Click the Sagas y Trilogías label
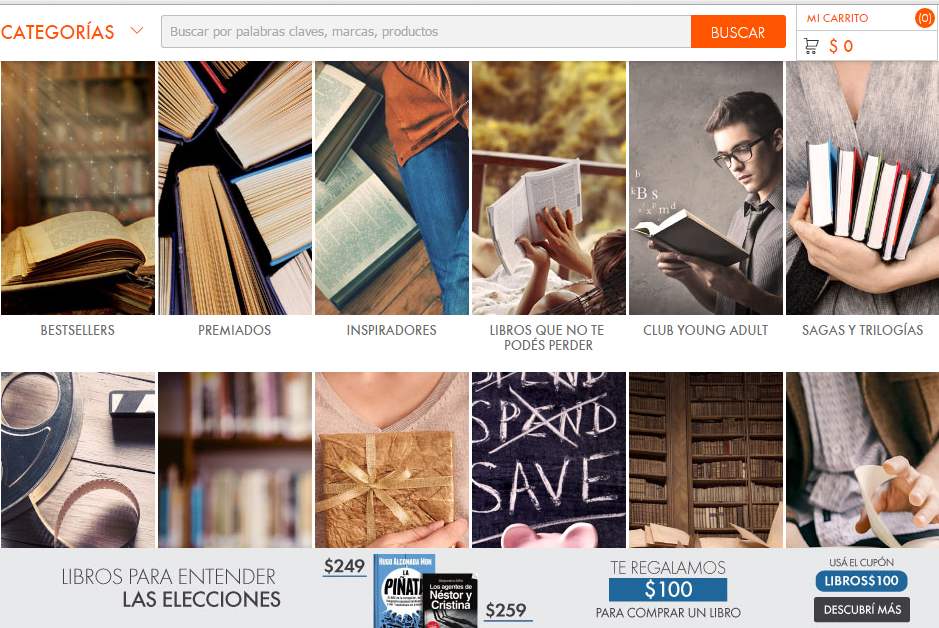 (862, 330)
